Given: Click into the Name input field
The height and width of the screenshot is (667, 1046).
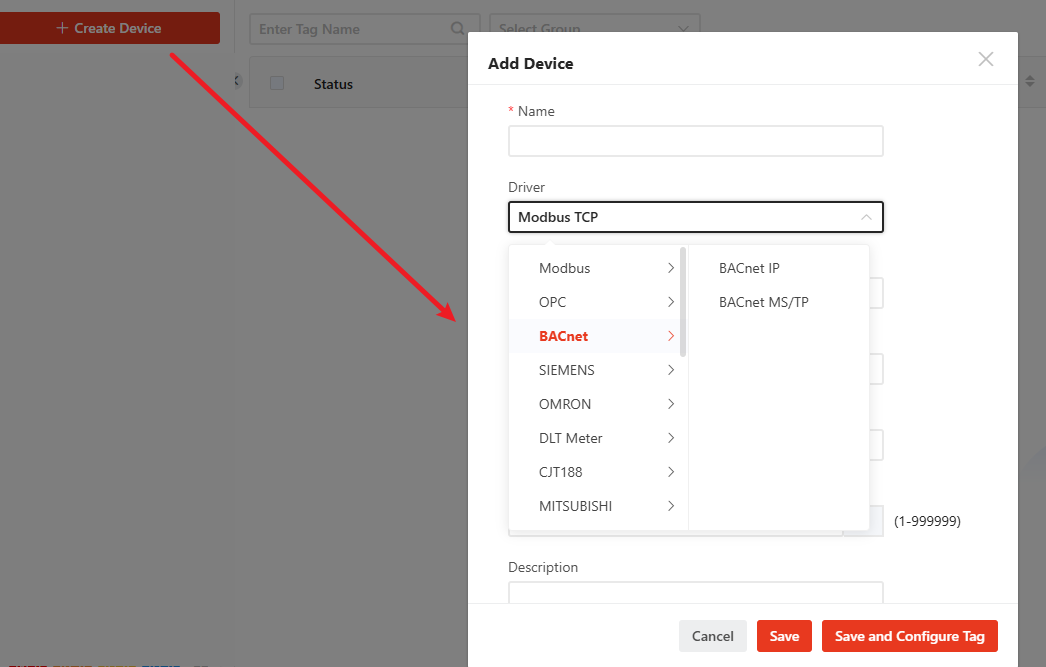Looking at the screenshot, I should [695, 141].
